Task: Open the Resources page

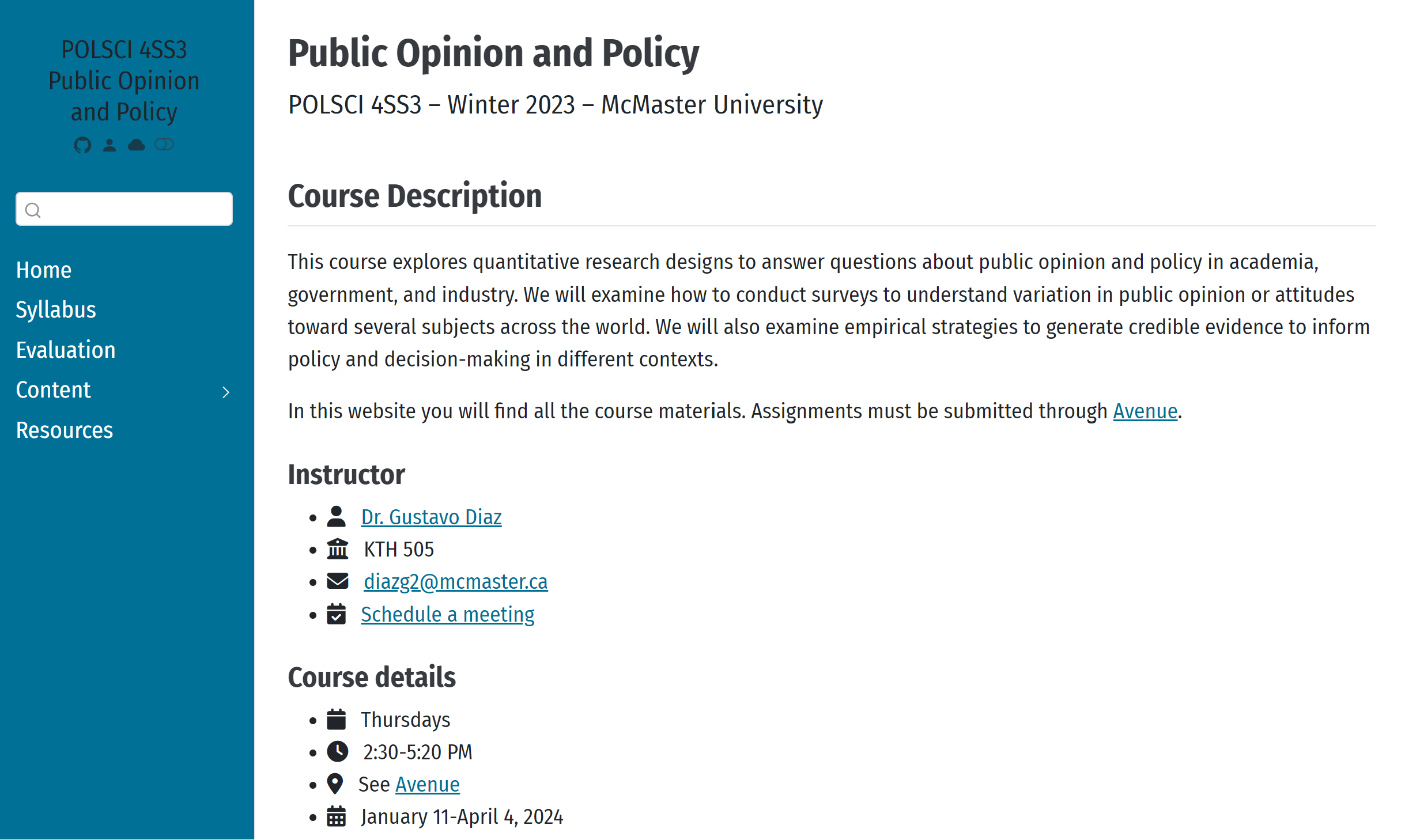Action: 65,430
